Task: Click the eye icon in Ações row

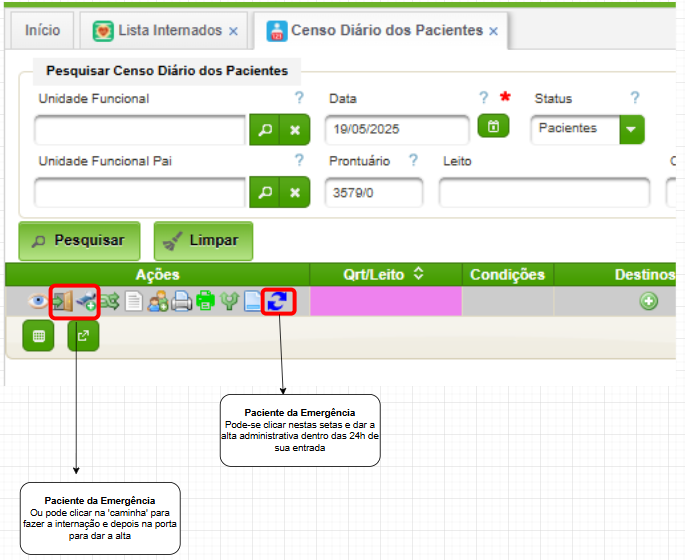Action: (39, 302)
